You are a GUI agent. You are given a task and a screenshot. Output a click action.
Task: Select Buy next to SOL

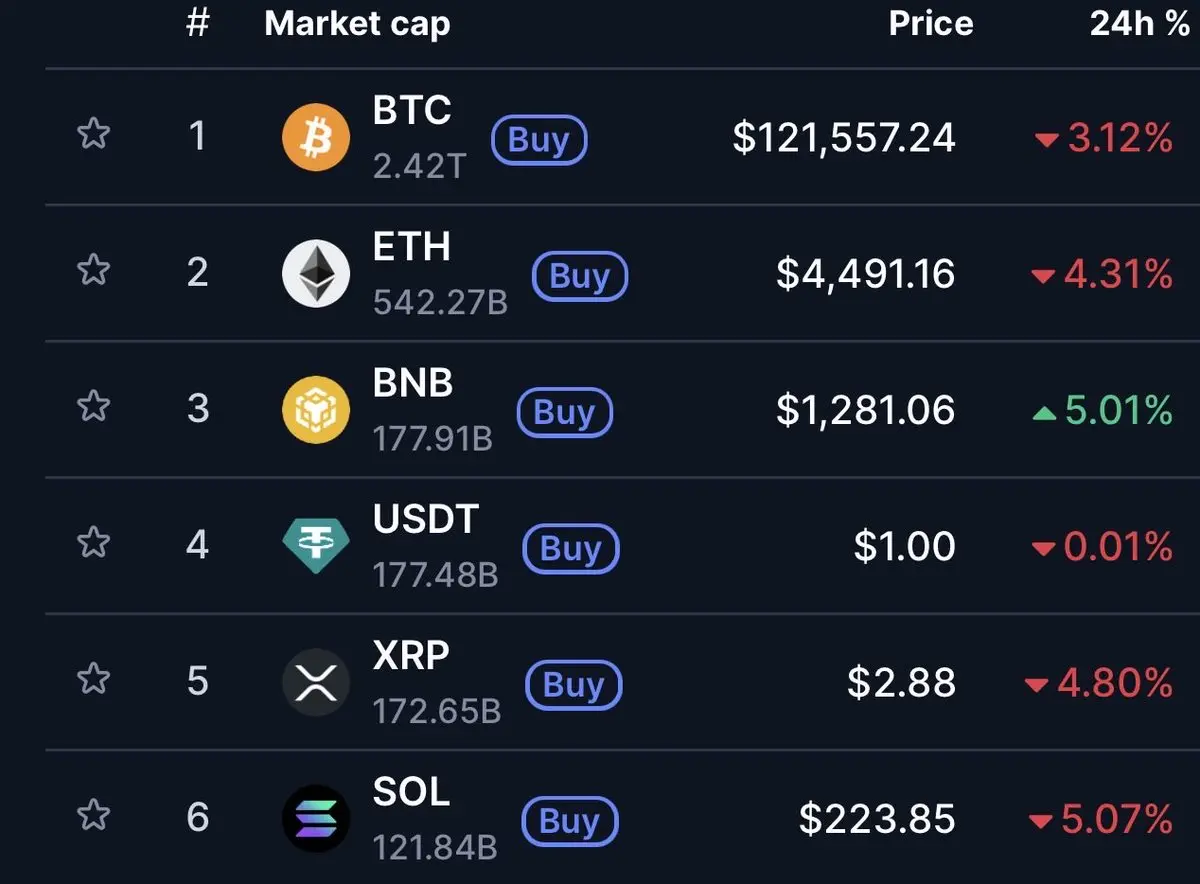pyautogui.click(x=570, y=822)
